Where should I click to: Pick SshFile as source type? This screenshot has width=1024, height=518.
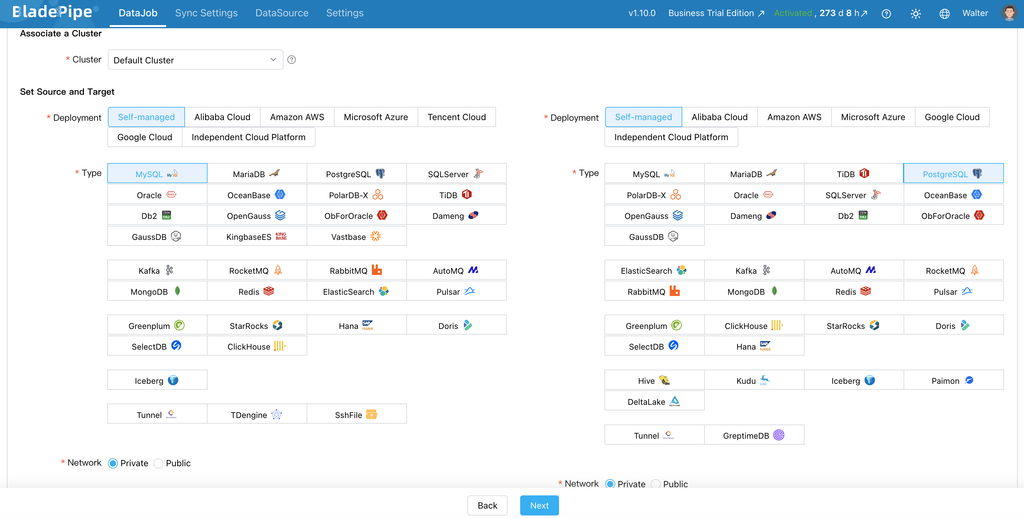pos(357,414)
